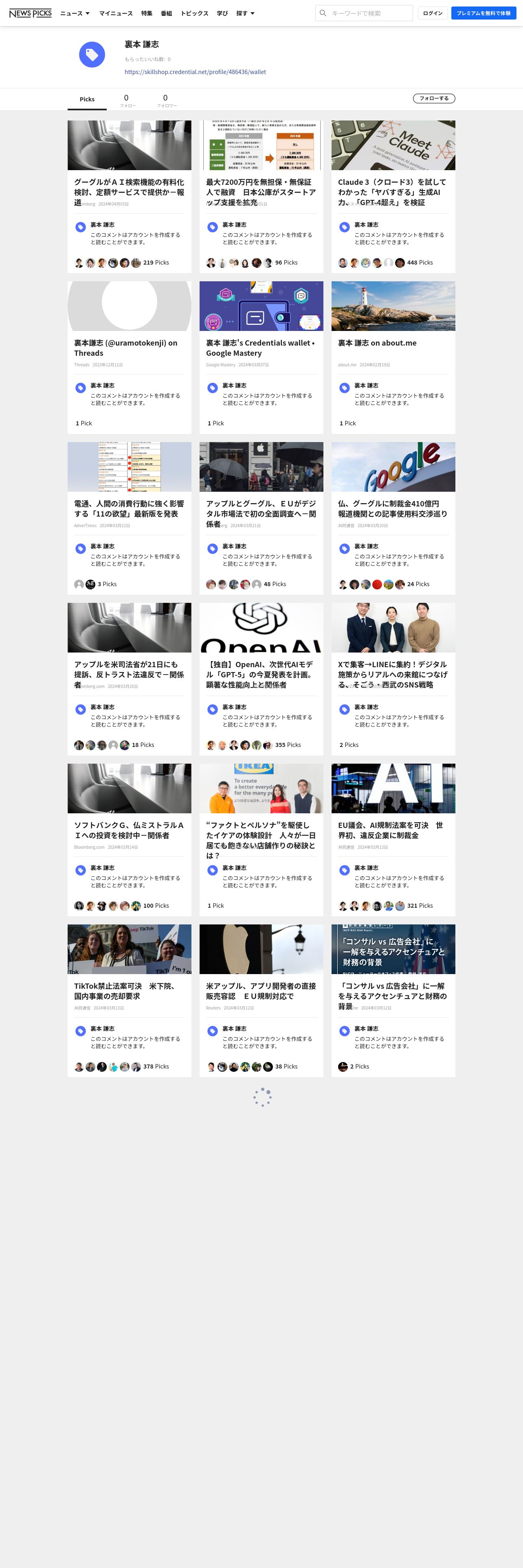
Task: Click プレミアムを無料で体験 button
Action: tap(483, 13)
